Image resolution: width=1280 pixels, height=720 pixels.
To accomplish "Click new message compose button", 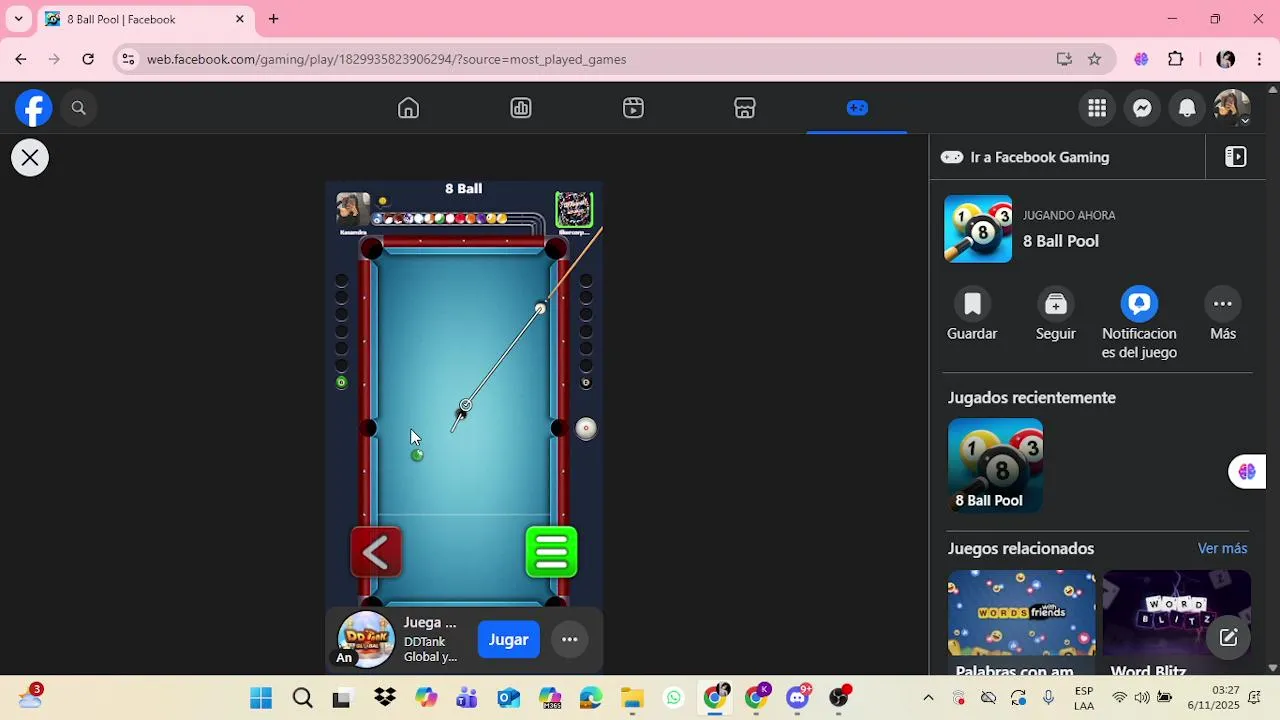I will pos(1229,637).
